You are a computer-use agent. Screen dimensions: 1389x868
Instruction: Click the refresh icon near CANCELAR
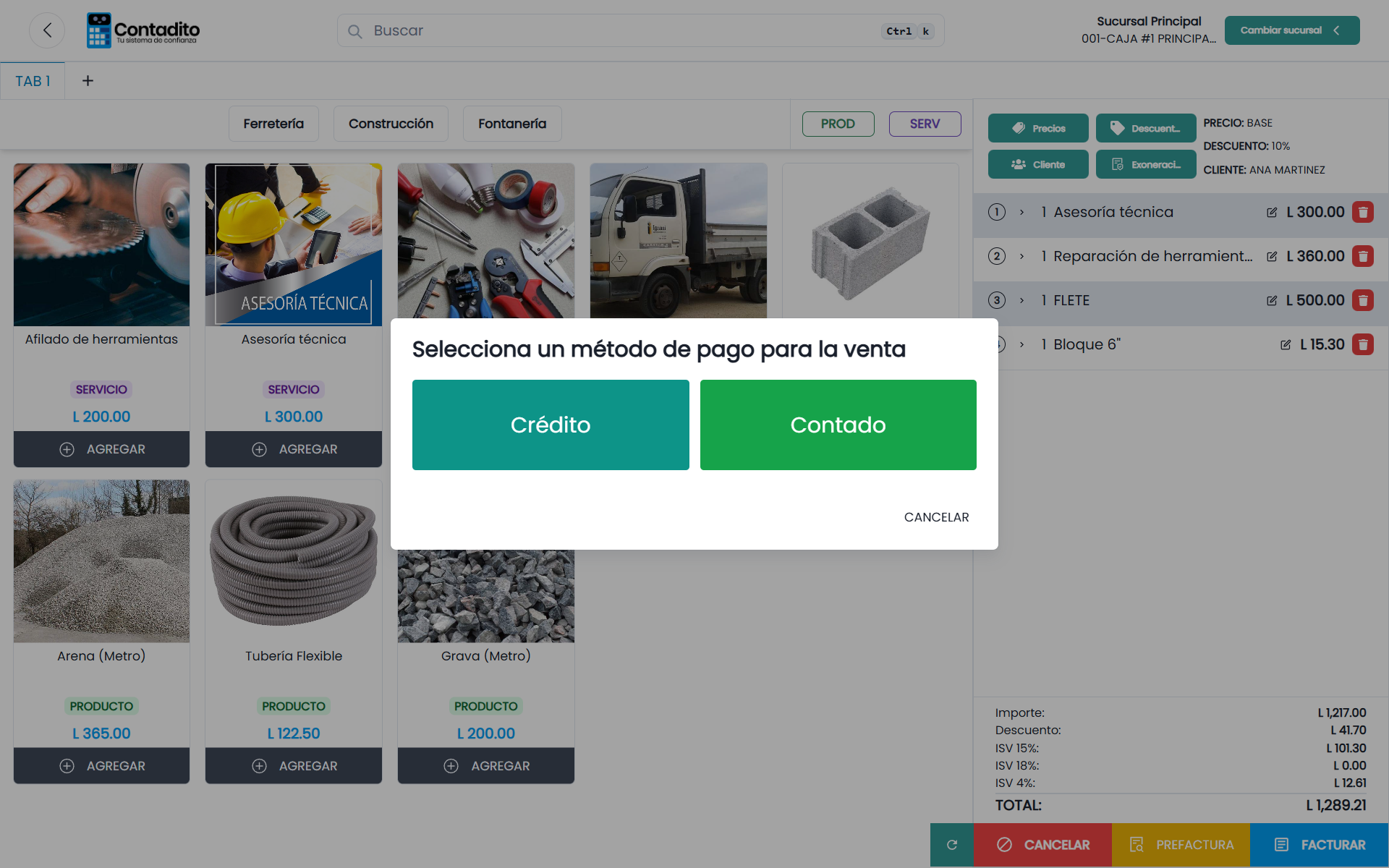pos(952,845)
